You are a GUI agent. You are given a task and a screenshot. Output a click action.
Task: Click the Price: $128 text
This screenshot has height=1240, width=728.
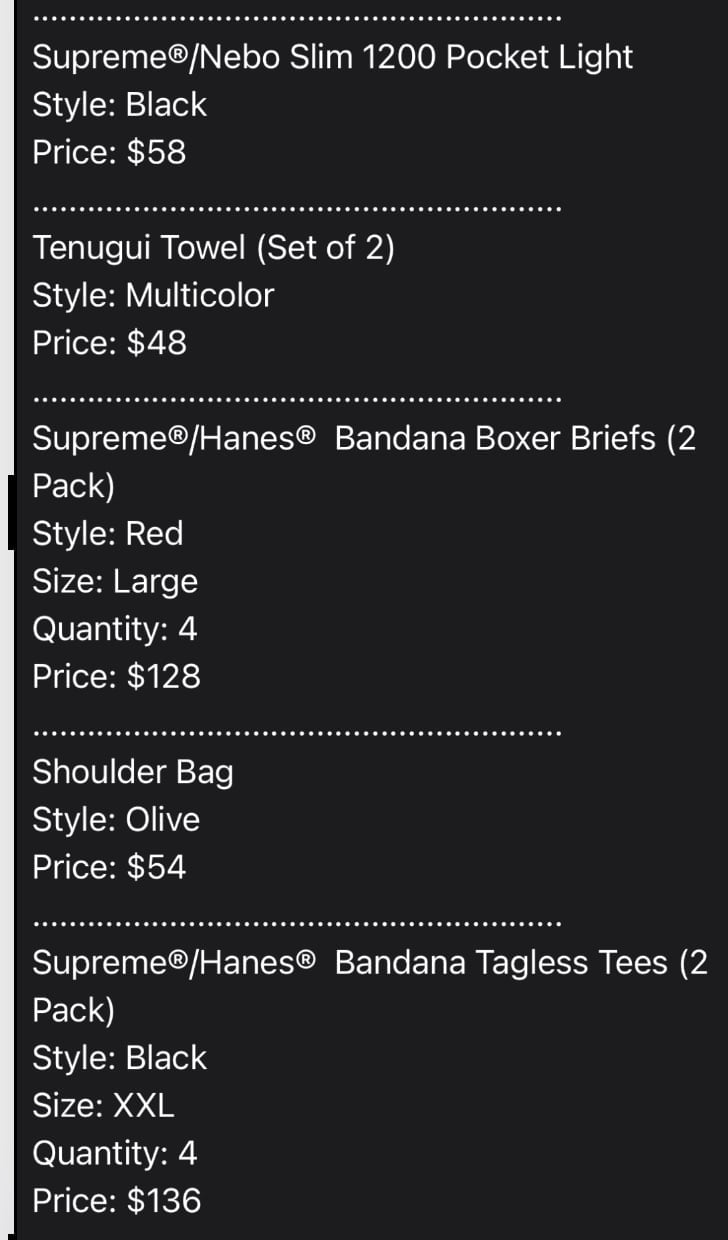click(x=116, y=677)
